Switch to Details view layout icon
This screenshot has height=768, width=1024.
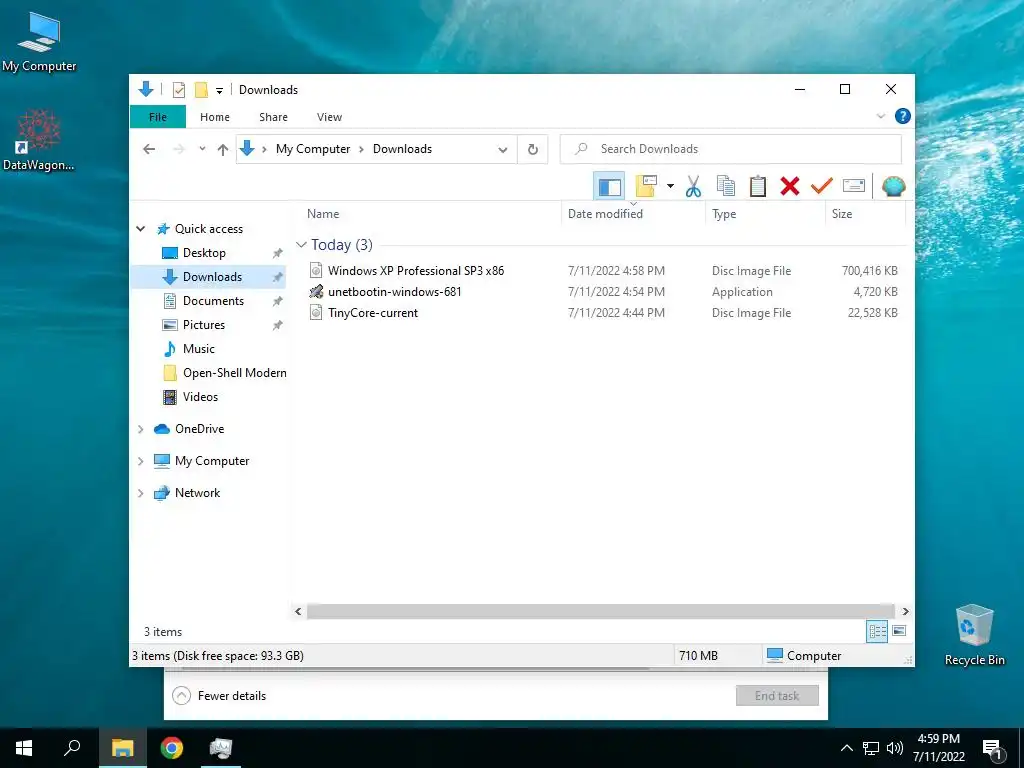(x=877, y=631)
